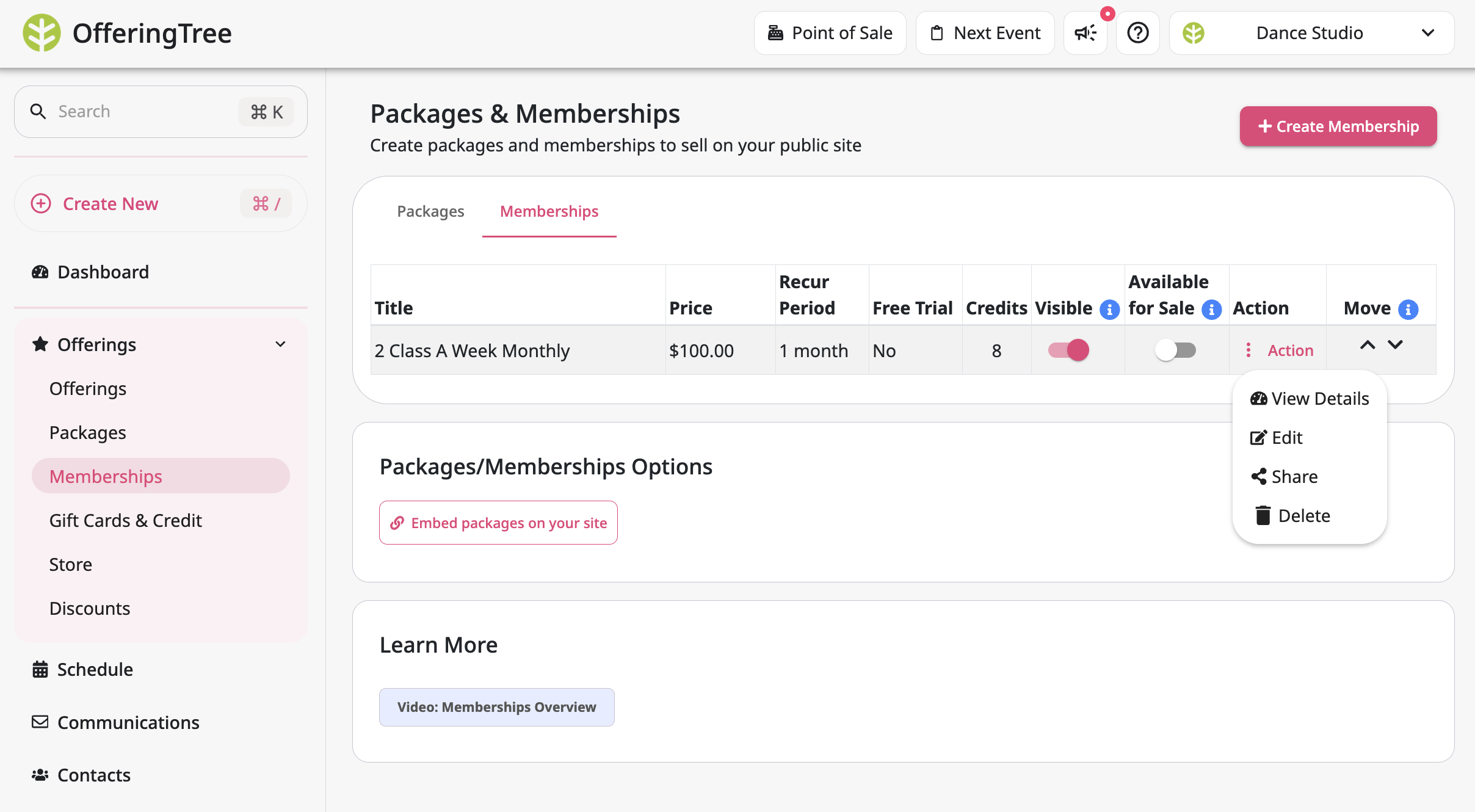Click the Offerings star icon
This screenshot has width=1475, height=812.
pos(40,344)
